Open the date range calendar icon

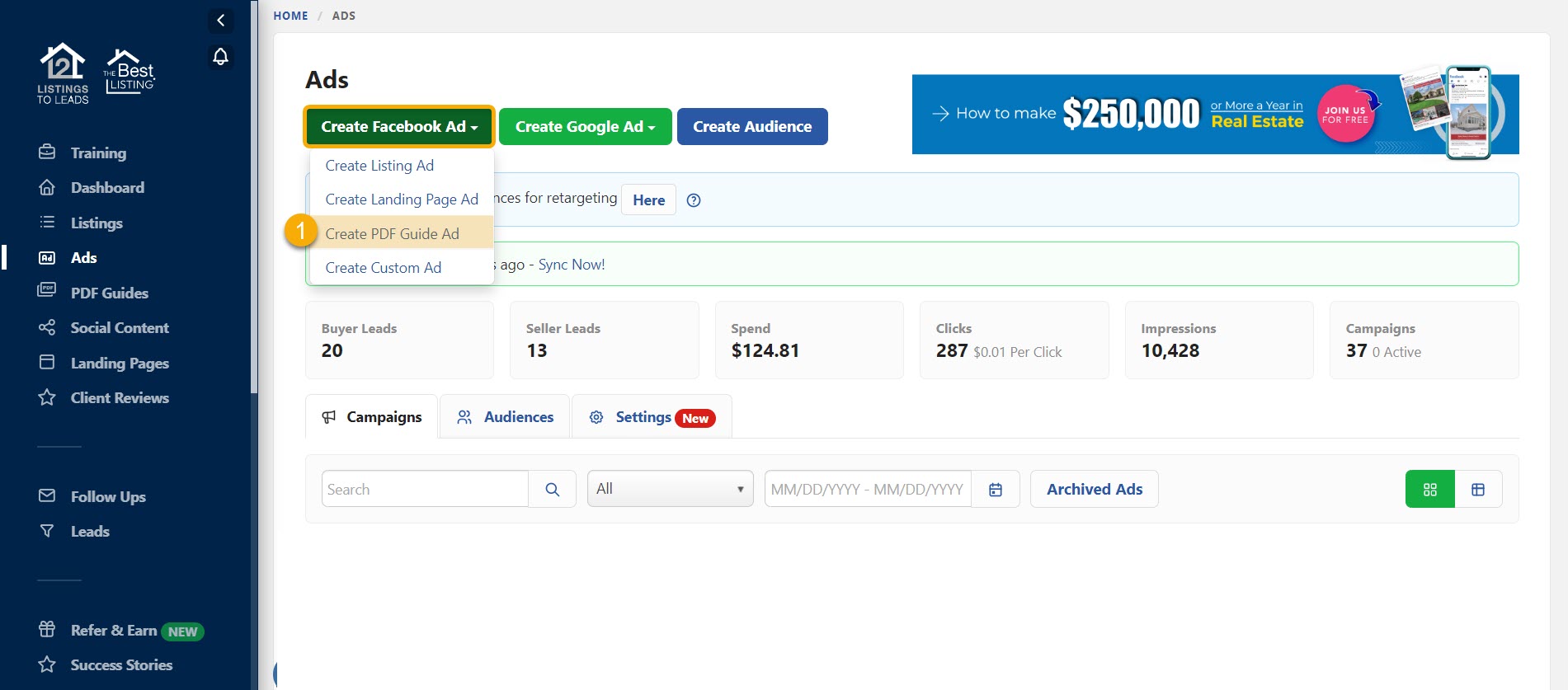pyautogui.click(x=996, y=490)
